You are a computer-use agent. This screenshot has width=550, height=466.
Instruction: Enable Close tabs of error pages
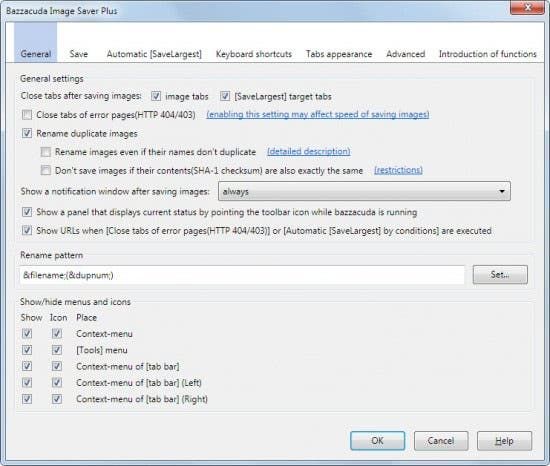(x=27, y=115)
